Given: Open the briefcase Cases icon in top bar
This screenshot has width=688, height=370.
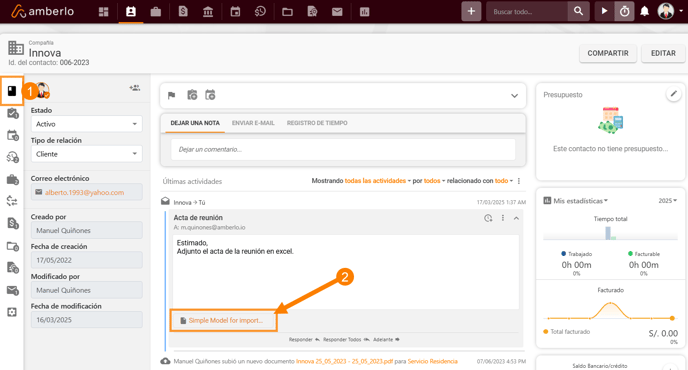Looking at the screenshot, I should [x=156, y=12].
